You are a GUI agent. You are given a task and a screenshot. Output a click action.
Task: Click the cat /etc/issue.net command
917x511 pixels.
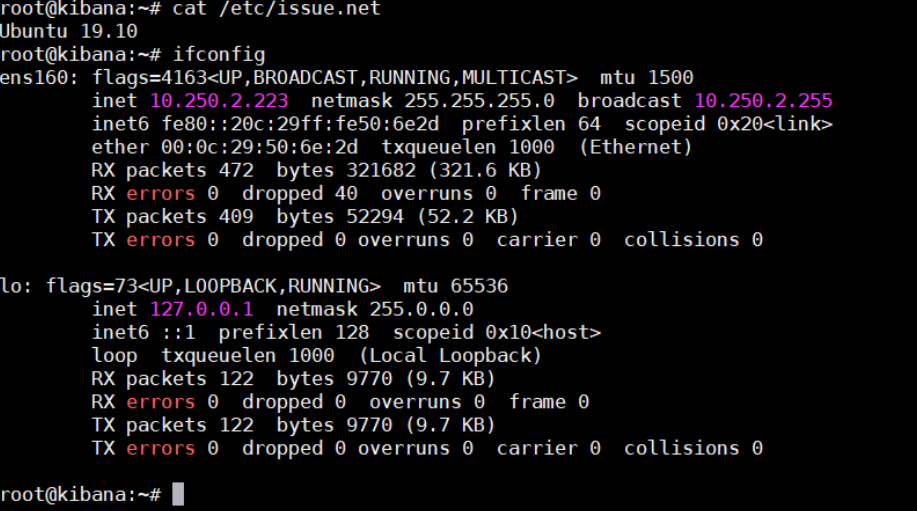[277, 9]
